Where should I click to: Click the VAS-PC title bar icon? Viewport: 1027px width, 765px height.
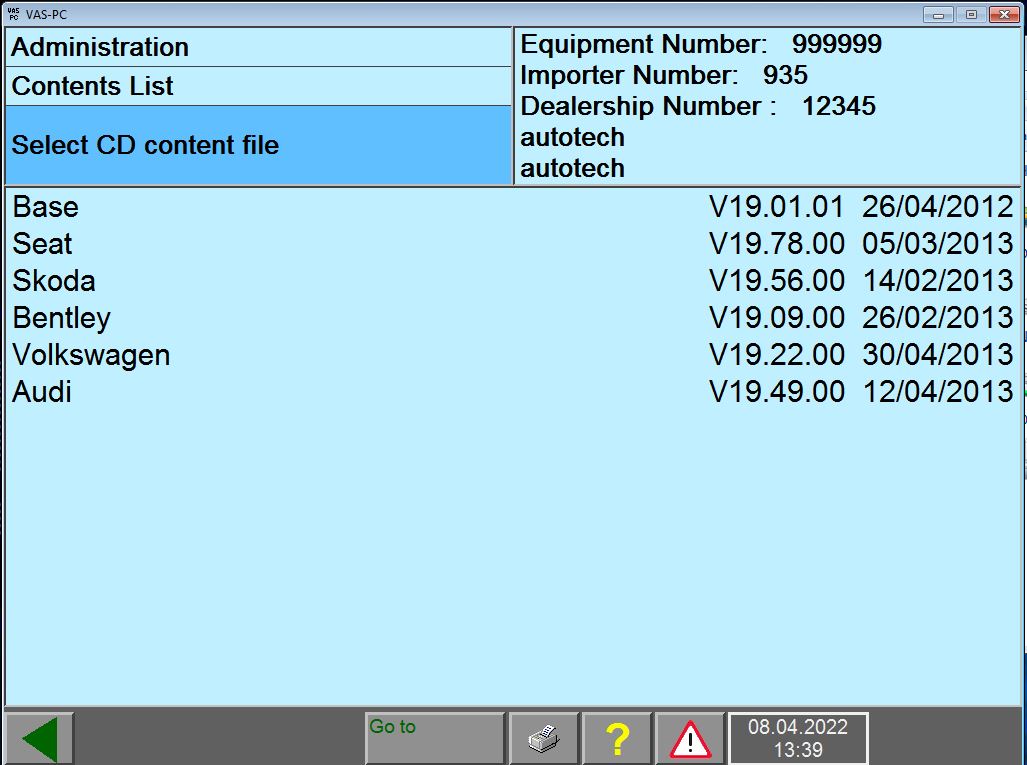point(13,14)
